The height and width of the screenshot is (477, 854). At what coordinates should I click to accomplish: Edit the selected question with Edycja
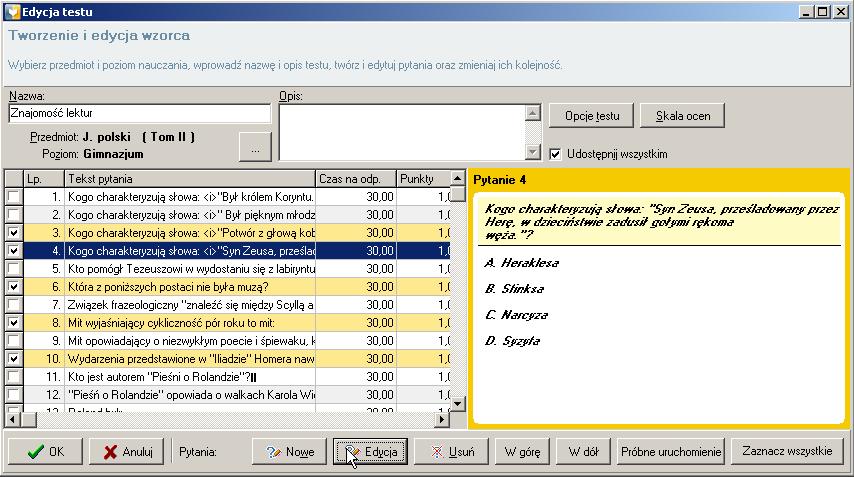tap(370, 451)
